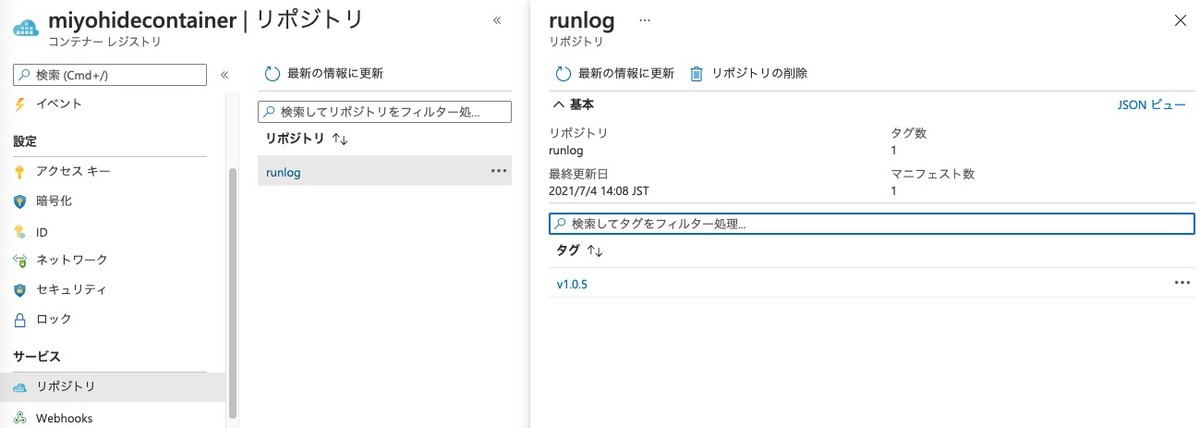Open the JSON ビュー link
1200x428 pixels.
1152,104
